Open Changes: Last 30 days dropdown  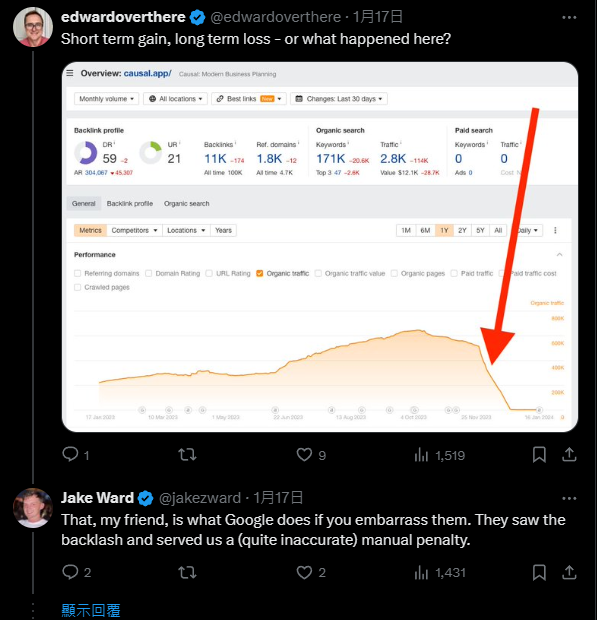coord(339,98)
